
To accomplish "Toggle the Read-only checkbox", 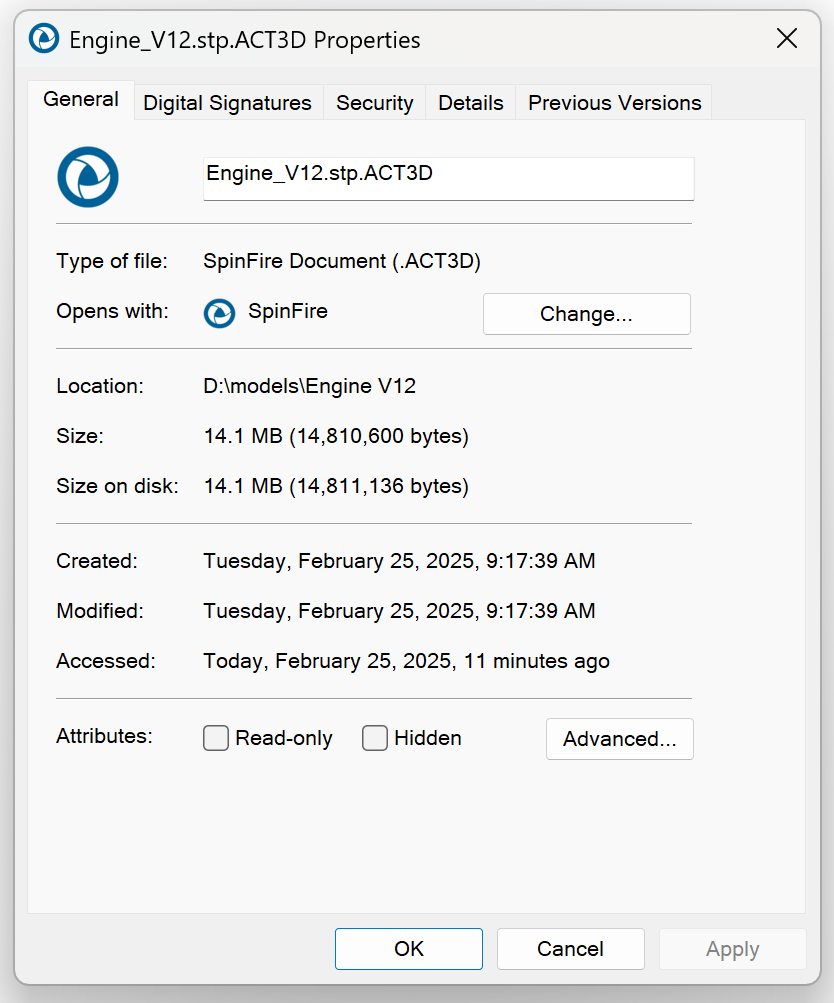I will pos(216,738).
